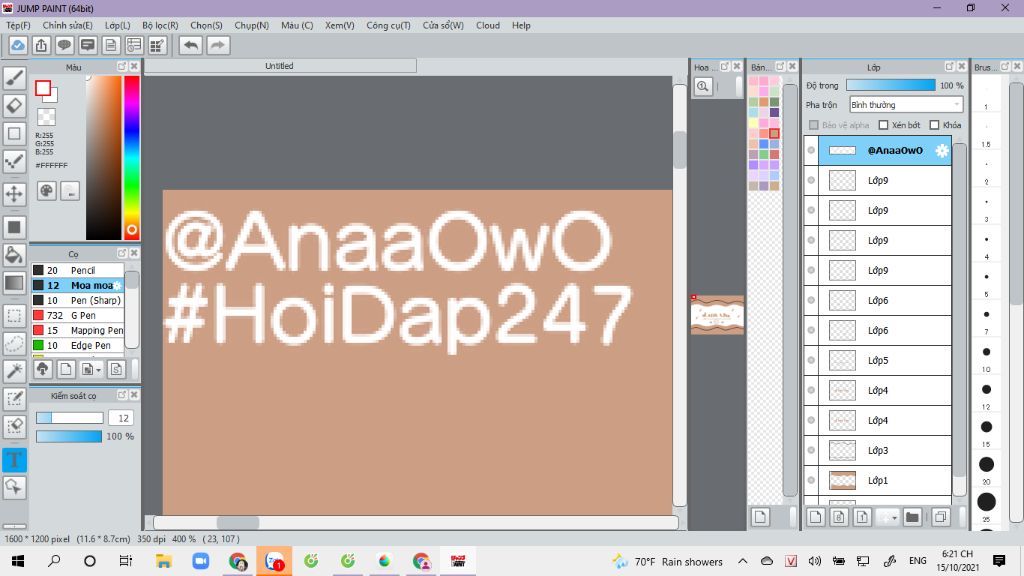Select the Text tool
This screenshot has width=1024, height=576.
[x=14, y=460]
